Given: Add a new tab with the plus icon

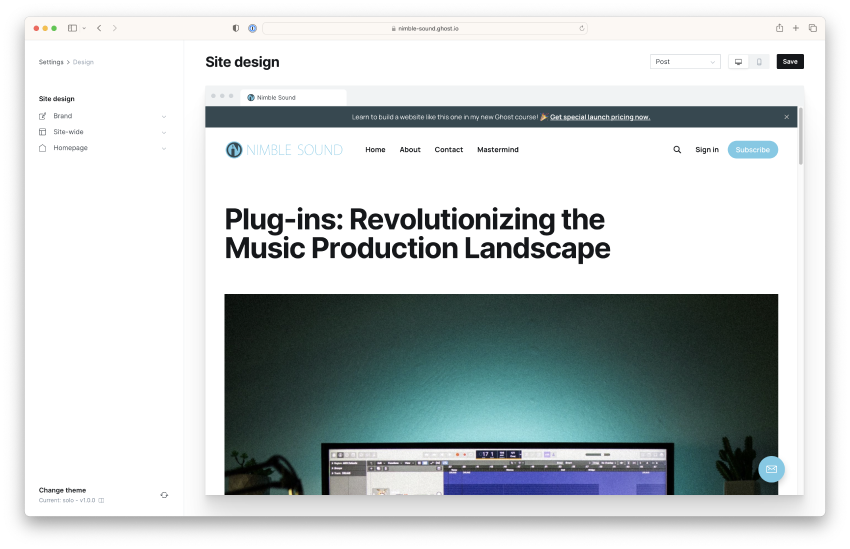Looking at the screenshot, I should click(x=796, y=28).
